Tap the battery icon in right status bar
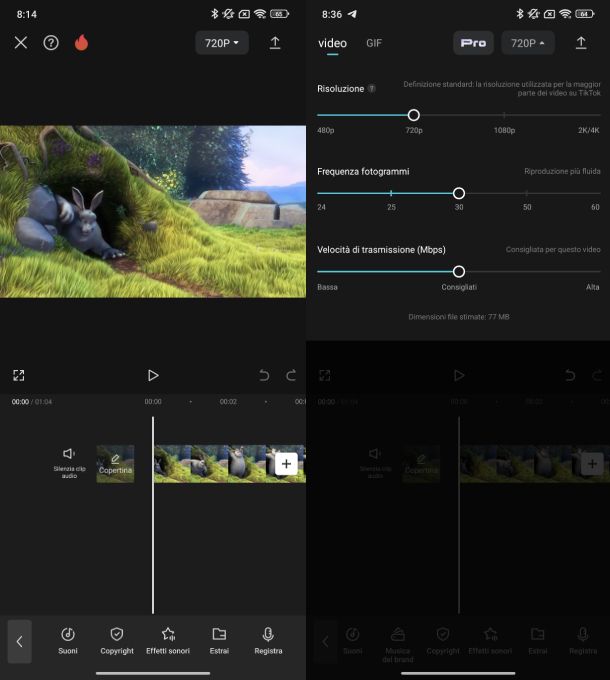The height and width of the screenshot is (680, 610). [584, 14]
